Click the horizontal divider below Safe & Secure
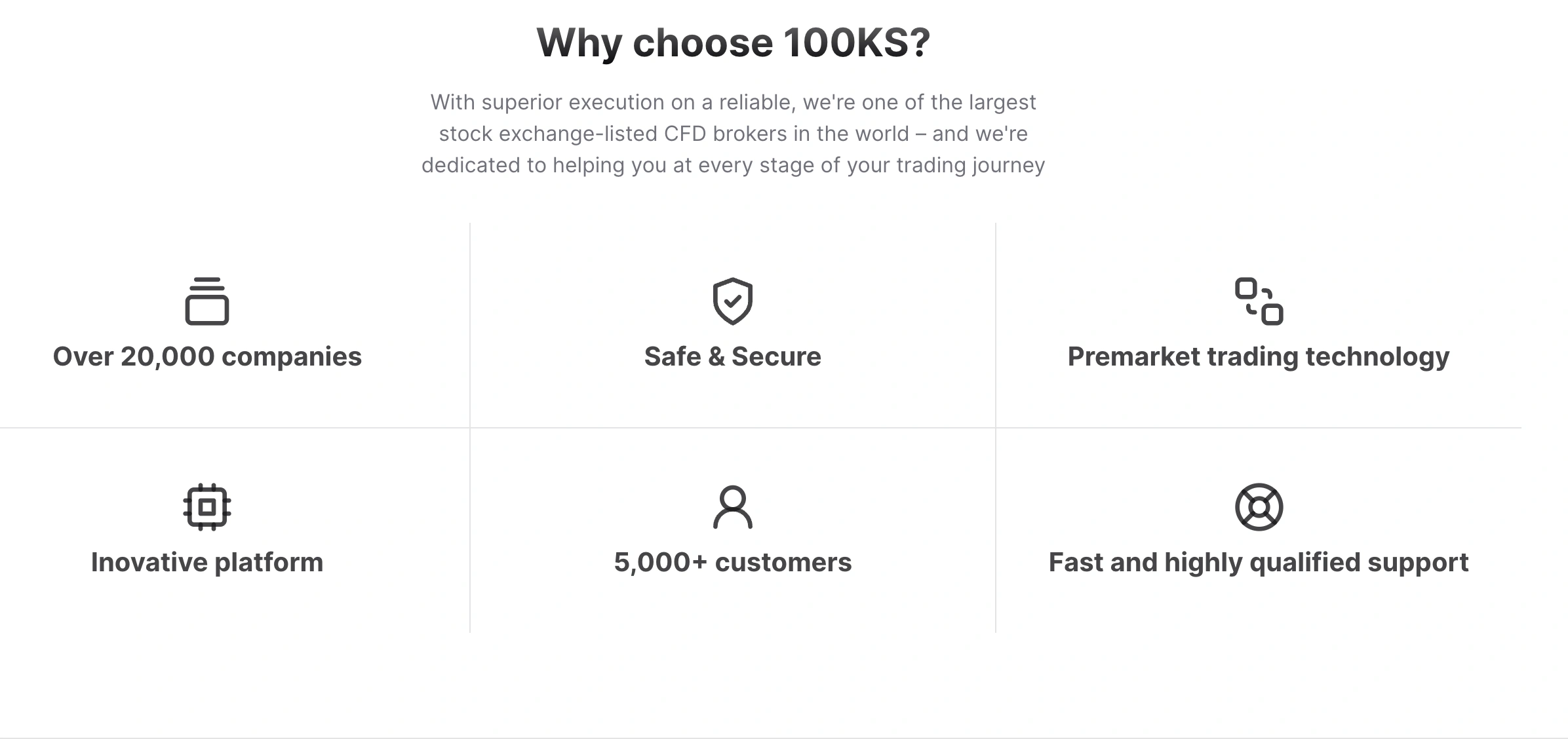The image size is (1568, 739). pos(733,428)
